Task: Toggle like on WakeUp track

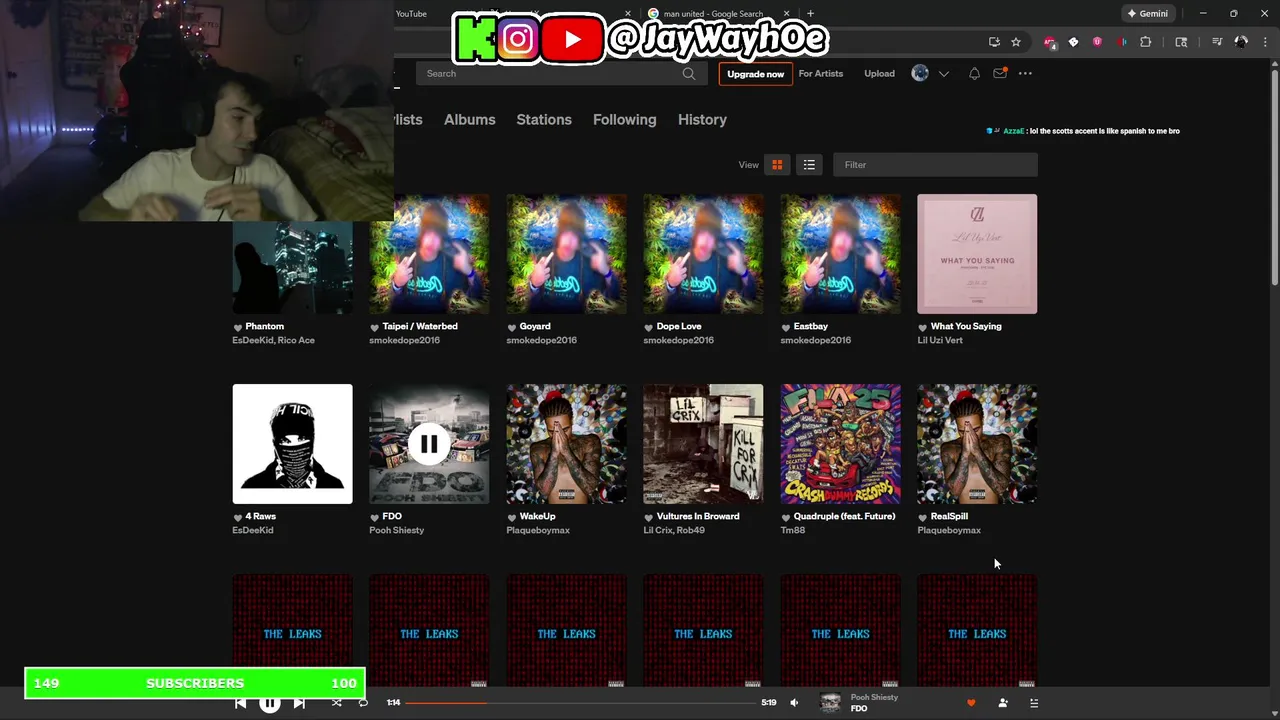Action: [x=512, y=517]
